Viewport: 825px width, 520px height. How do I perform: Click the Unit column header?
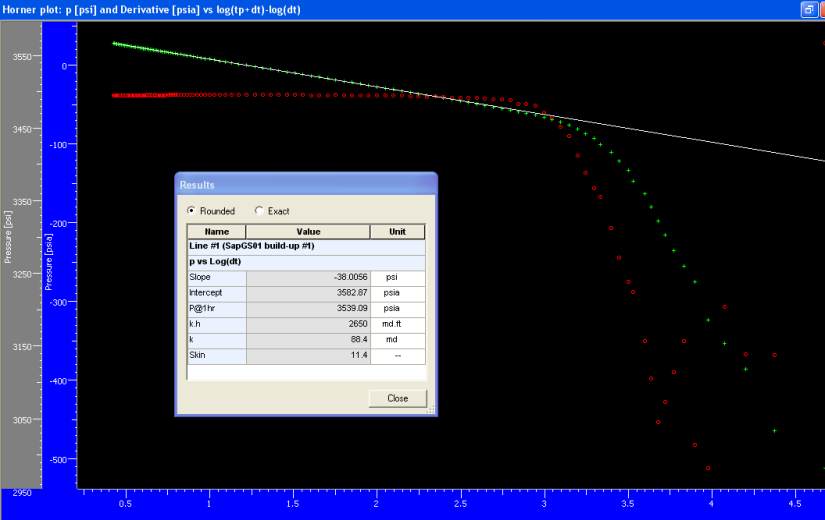(x=397, y=231)
